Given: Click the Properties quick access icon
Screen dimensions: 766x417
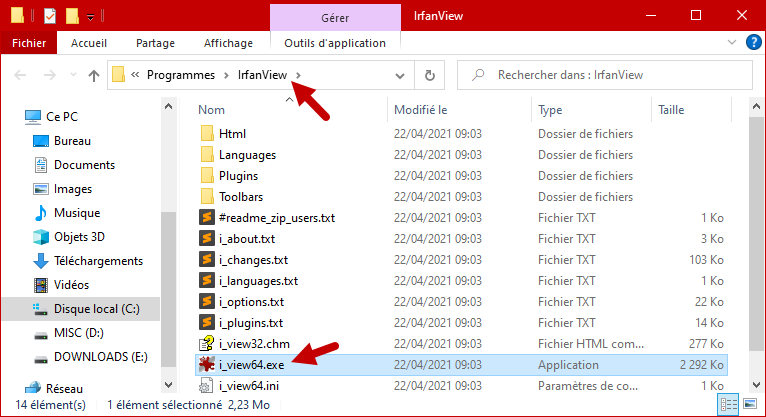Looking at the screenshot, I should 50,16.
